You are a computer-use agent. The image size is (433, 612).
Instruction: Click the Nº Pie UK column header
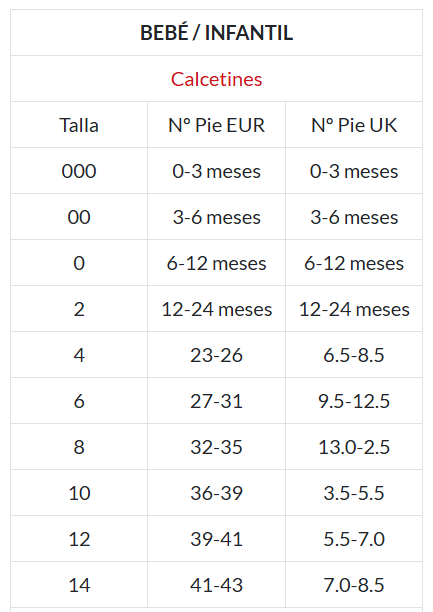[x=354, y=125]
